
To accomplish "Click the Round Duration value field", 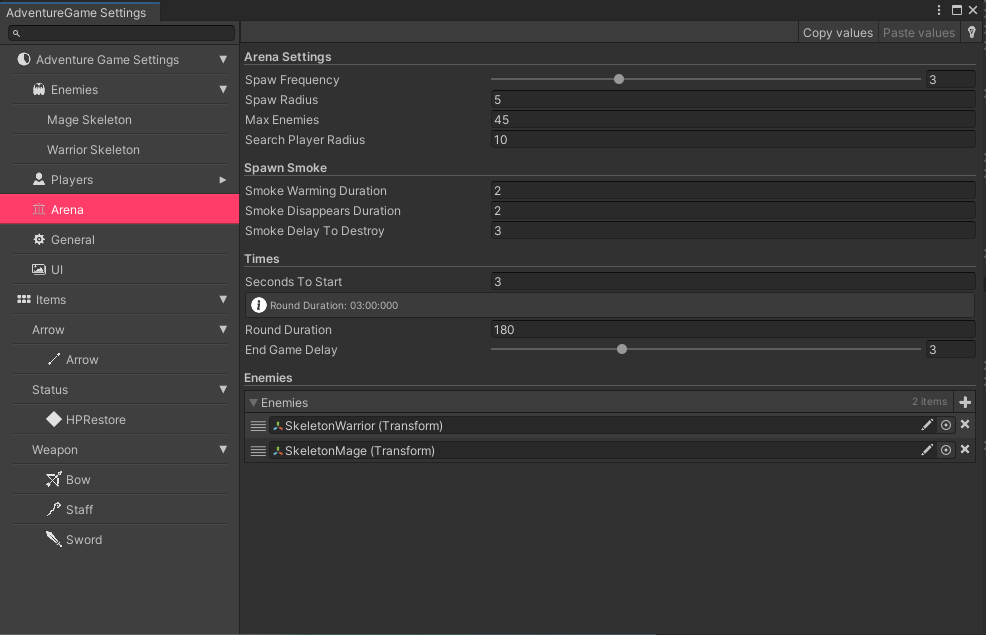I will (733, 329).
